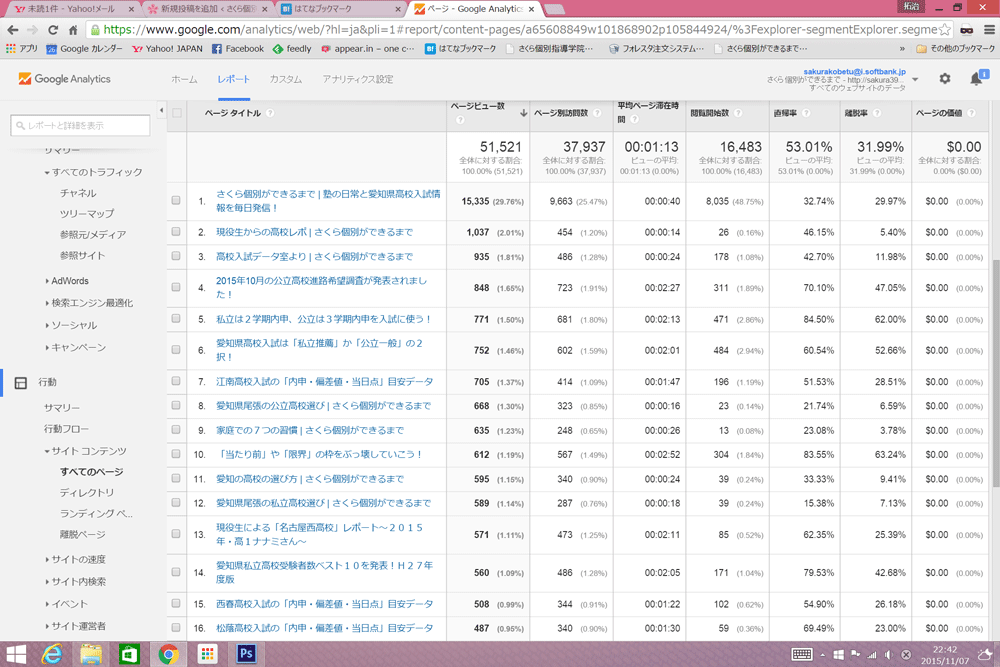This screenshot has width=1000, height=667.
Task: Tick the checkbox for row 1
Action: point(176,201)
